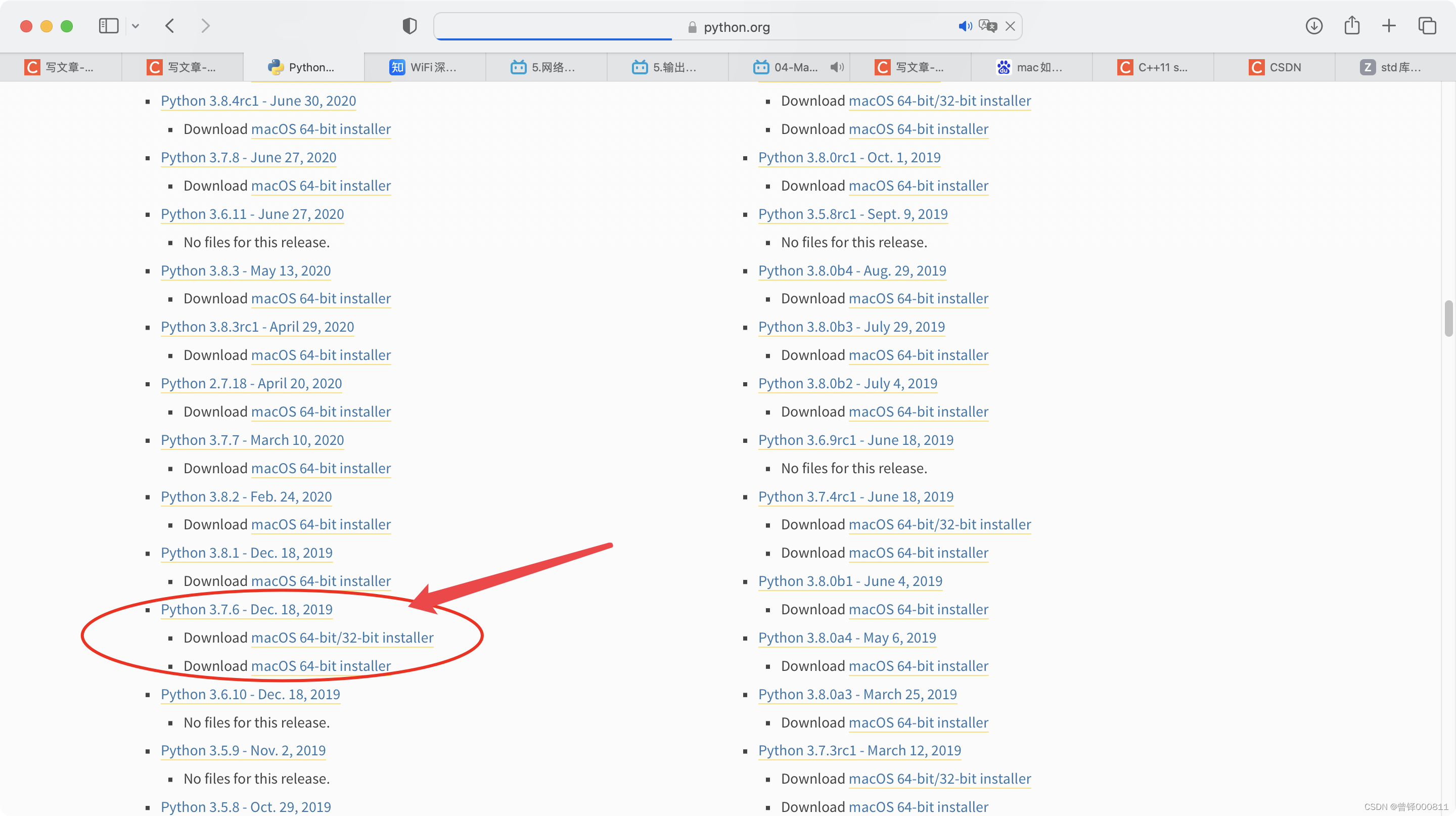The image size is (1456, 816).
Task: Go back to the previous page
Action: pyautogui.click(x=169, y=26)
